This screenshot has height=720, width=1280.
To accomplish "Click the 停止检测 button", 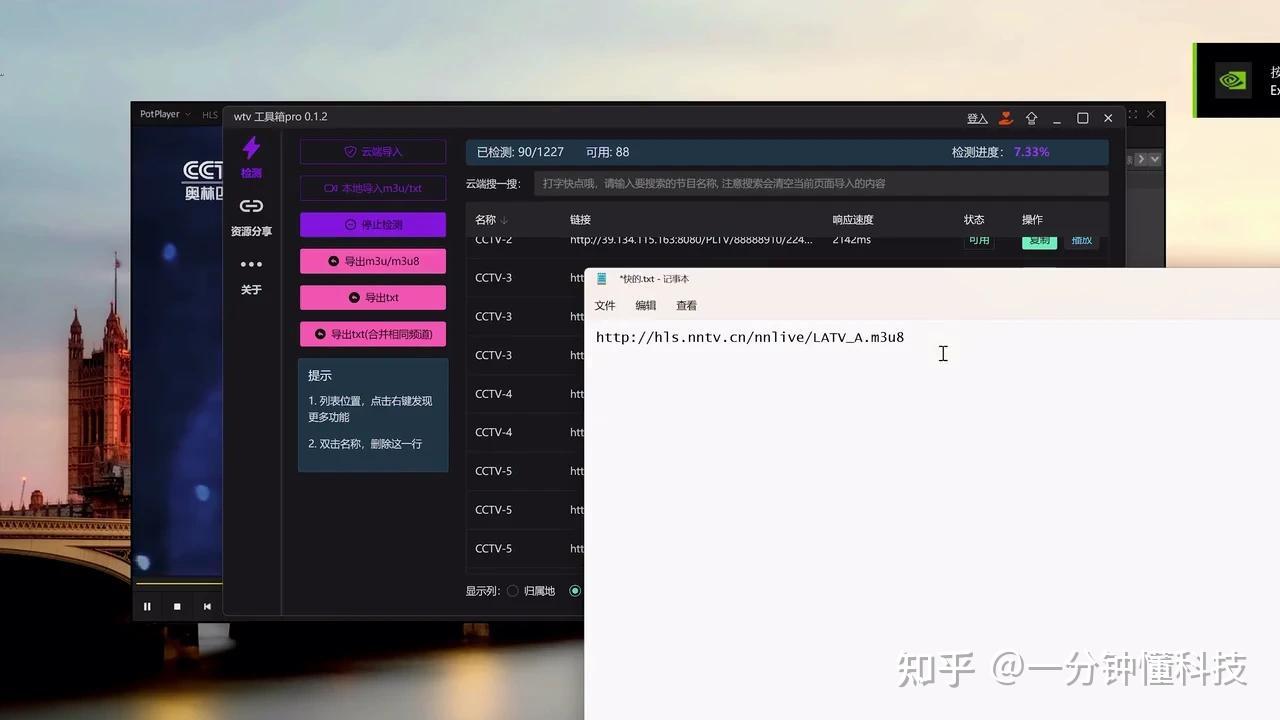I will click(x=373, y=225).
